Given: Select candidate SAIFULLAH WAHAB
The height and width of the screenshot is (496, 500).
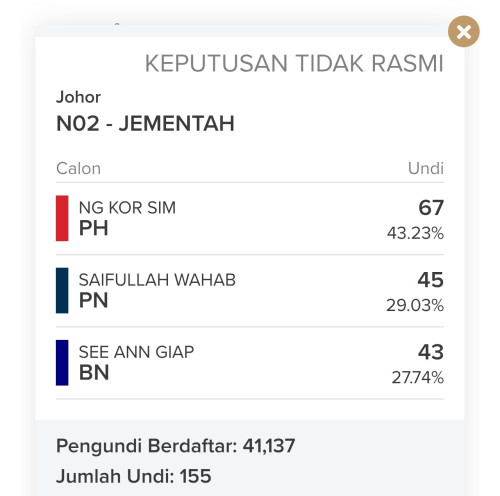Looking at the screenshot, I should pyautogui.click(x=157, y=280).
